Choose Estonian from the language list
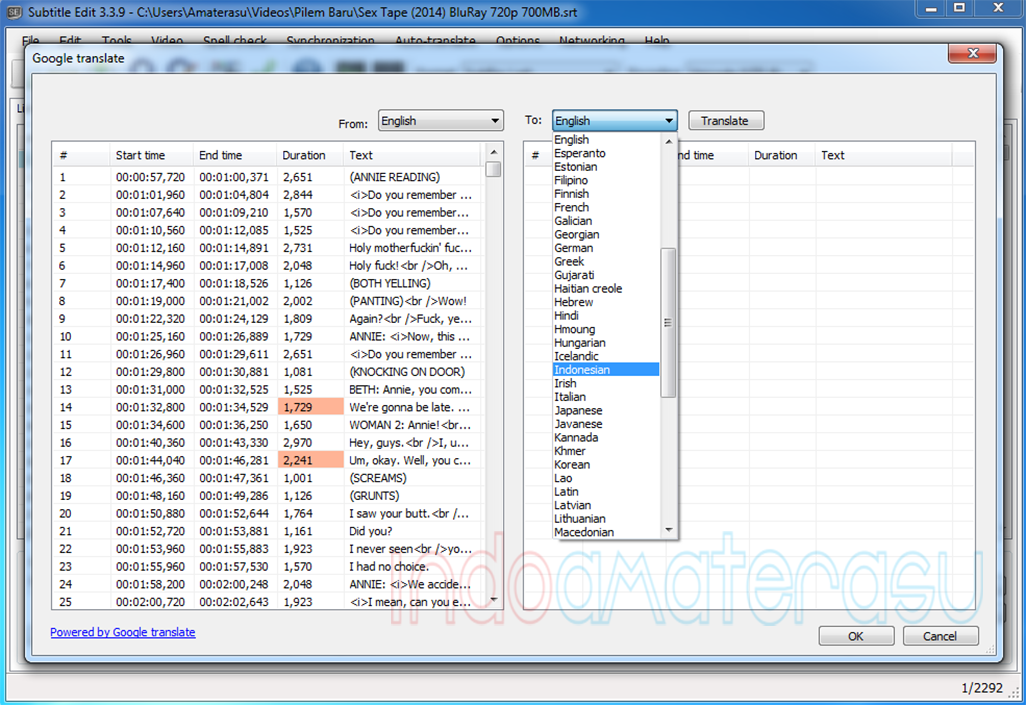The image size is (1026, 705). [606, 167]
